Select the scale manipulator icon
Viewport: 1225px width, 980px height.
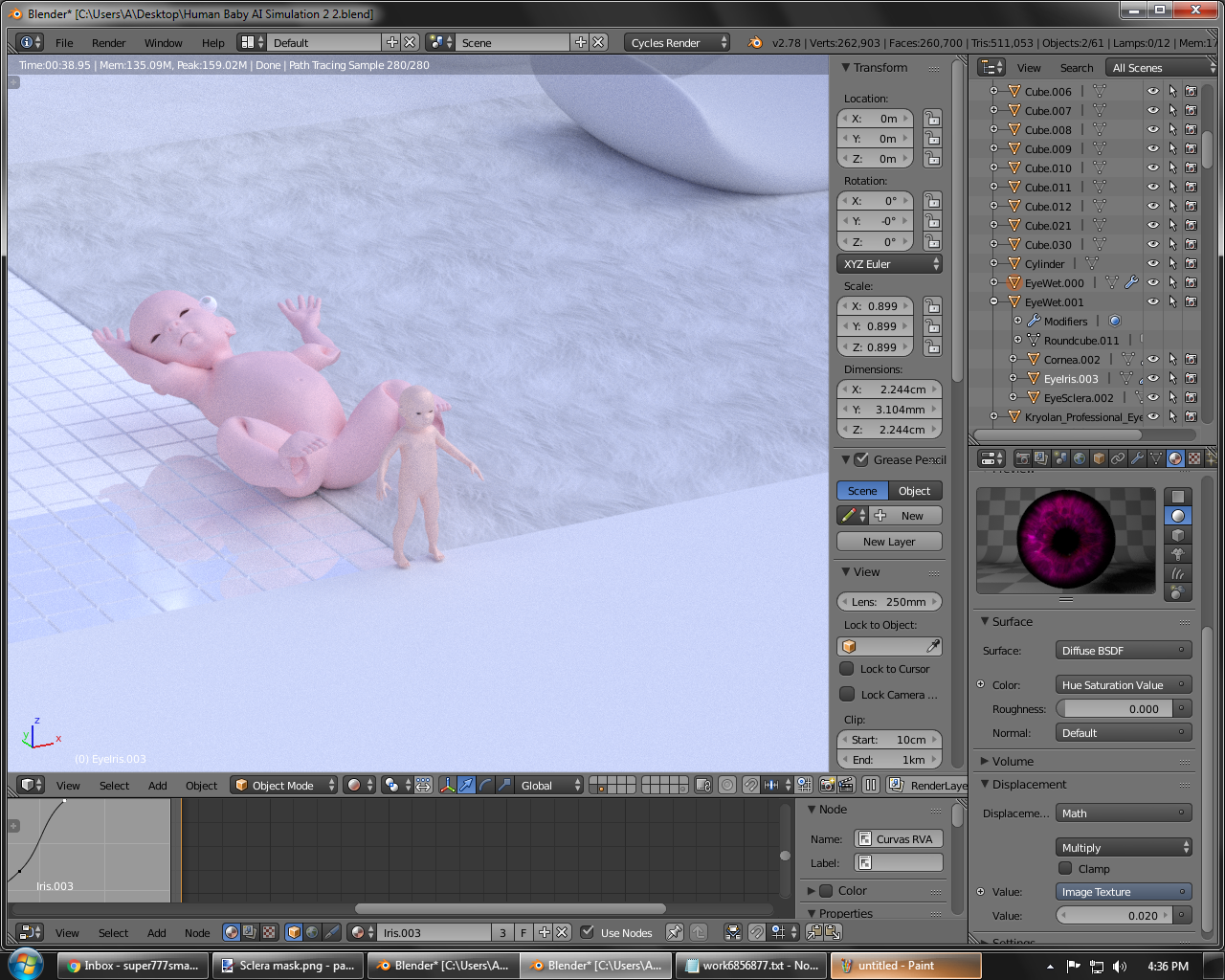504,785
